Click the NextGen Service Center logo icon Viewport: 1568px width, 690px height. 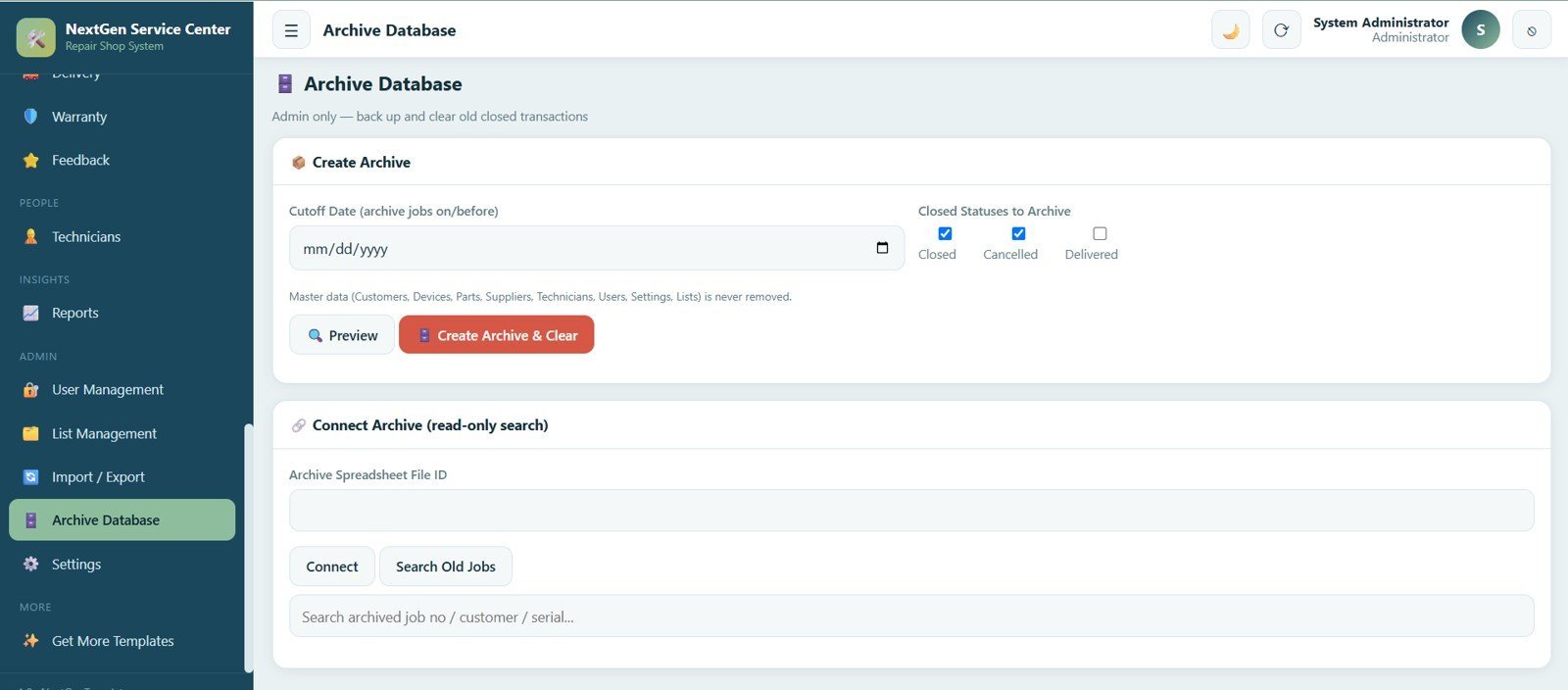(36, 37)
